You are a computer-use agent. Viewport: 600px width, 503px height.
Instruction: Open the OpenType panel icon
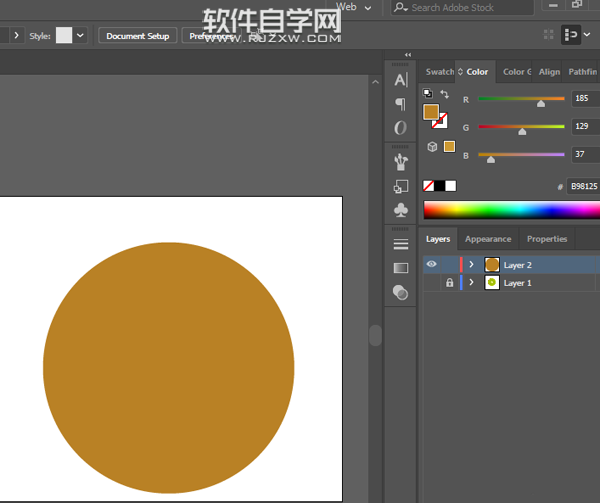pyautogui.click(x=400, y=128)
